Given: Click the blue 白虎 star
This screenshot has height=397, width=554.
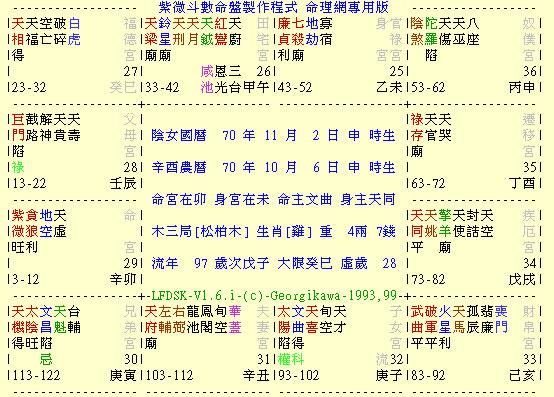Looking at the screenshot, I should pyautogui.click(x=75, y=31).
